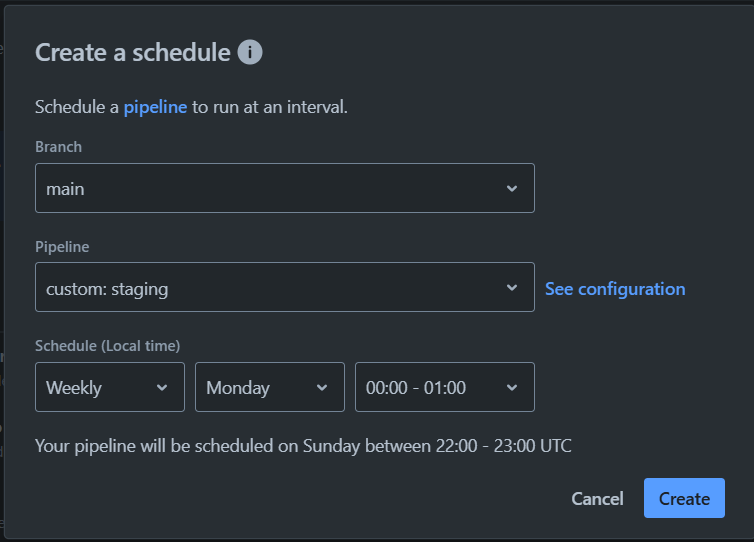Click the chevron arrow next to 00:00 - 01:00
754x542 pixels.
512,388
